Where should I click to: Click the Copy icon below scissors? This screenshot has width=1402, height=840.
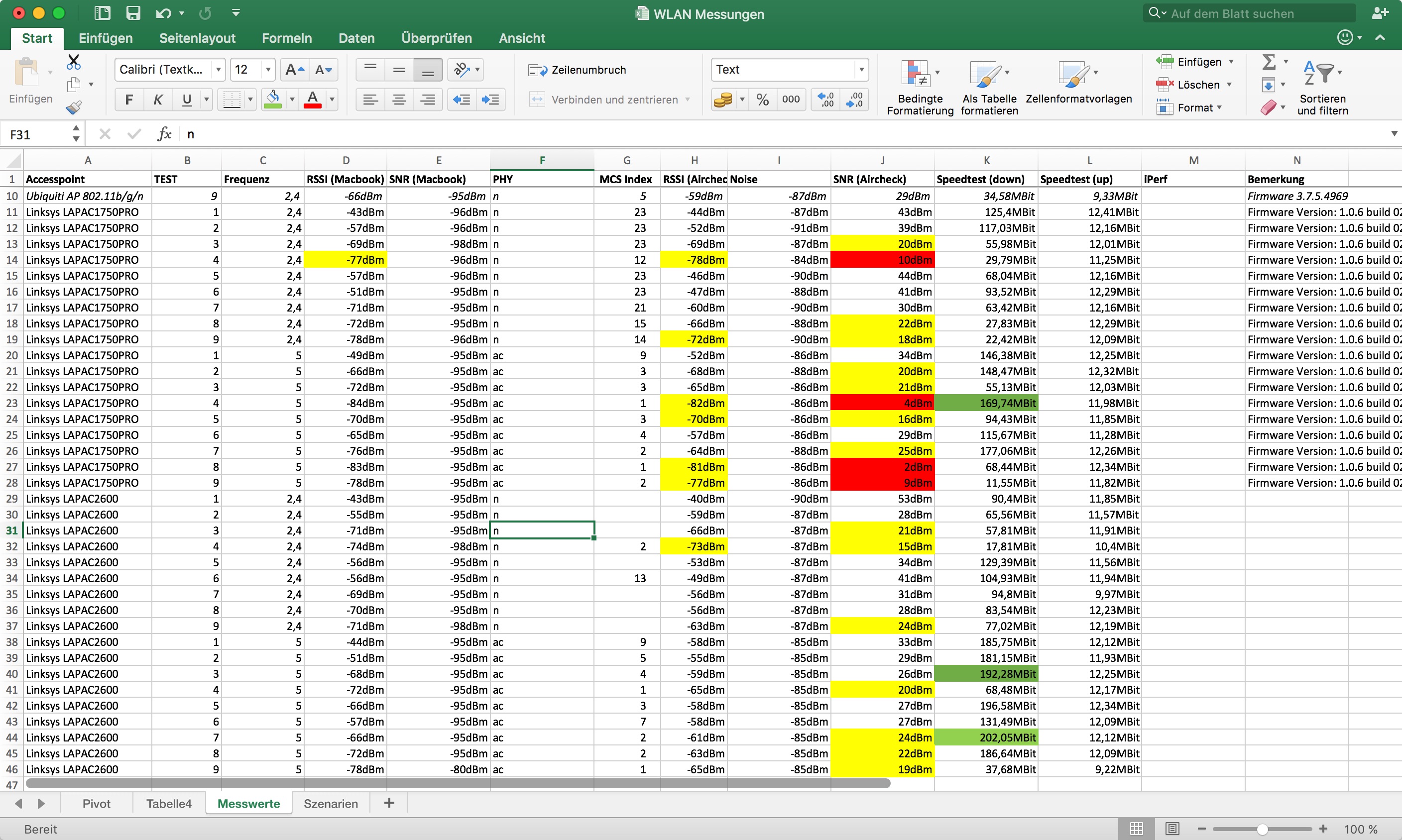(74, 85)
